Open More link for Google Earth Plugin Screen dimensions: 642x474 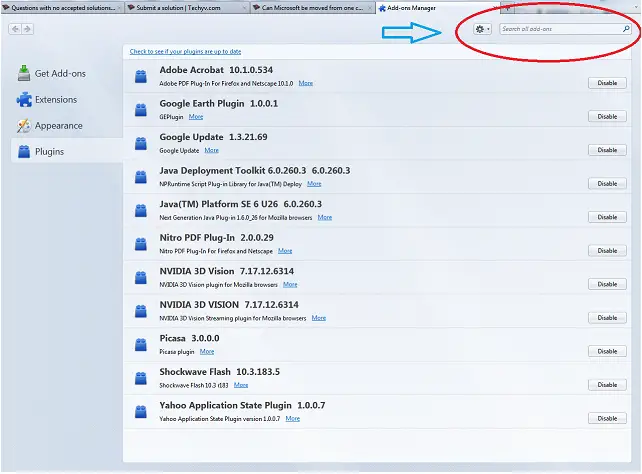pyautogui.click(x=196, y=117)
